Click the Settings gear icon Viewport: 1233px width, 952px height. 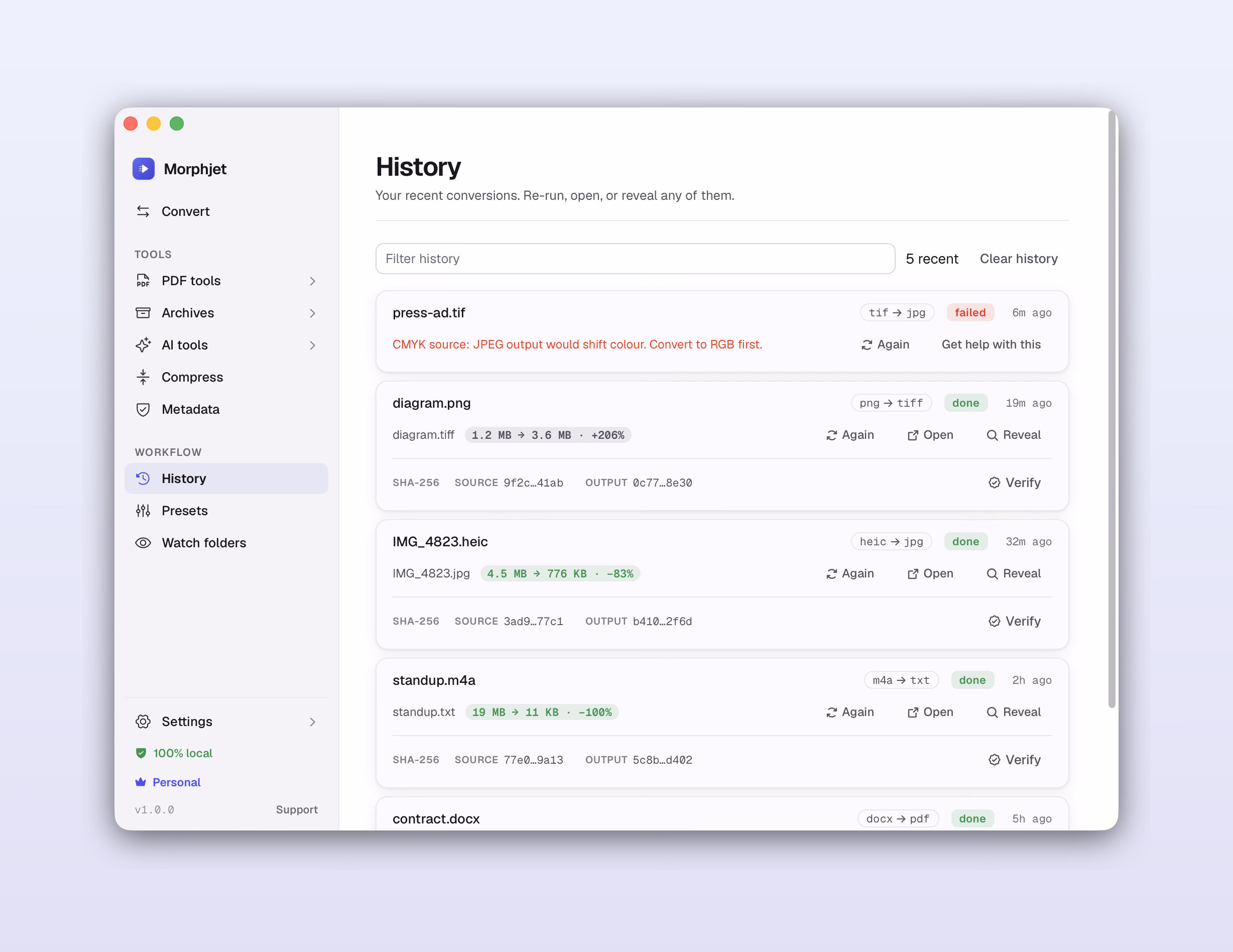click(144, 722)
